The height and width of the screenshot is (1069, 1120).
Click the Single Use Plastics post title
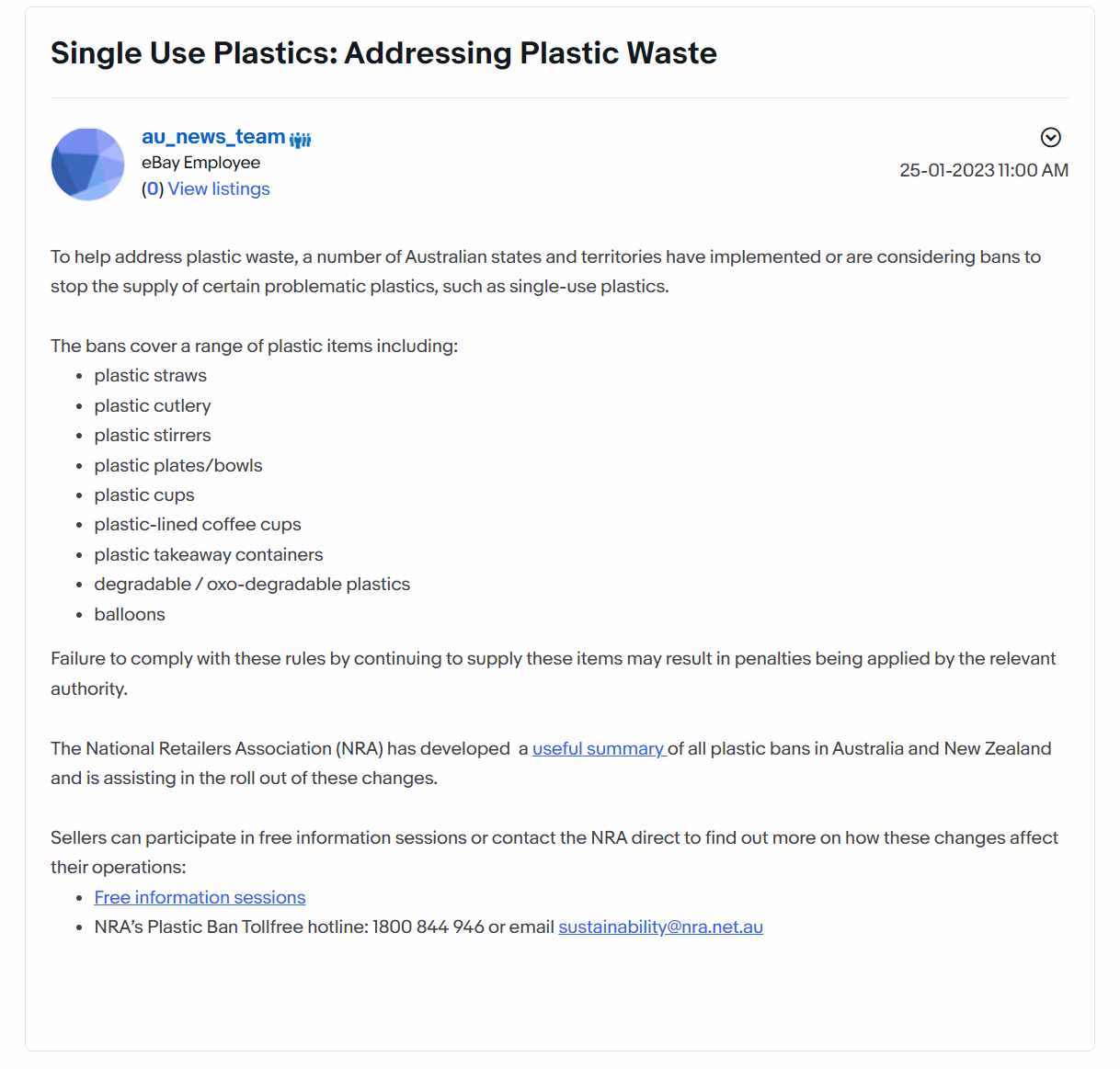click(x=383, y=53)
